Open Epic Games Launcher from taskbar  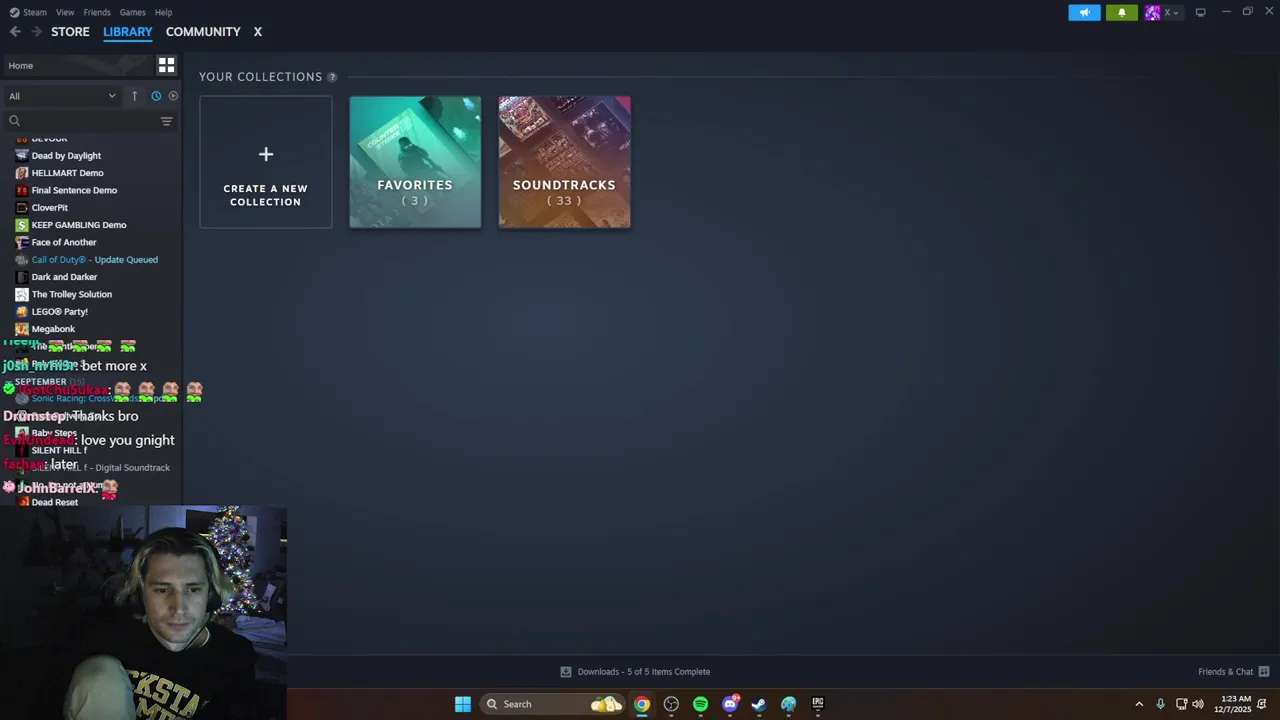point(818,704)
